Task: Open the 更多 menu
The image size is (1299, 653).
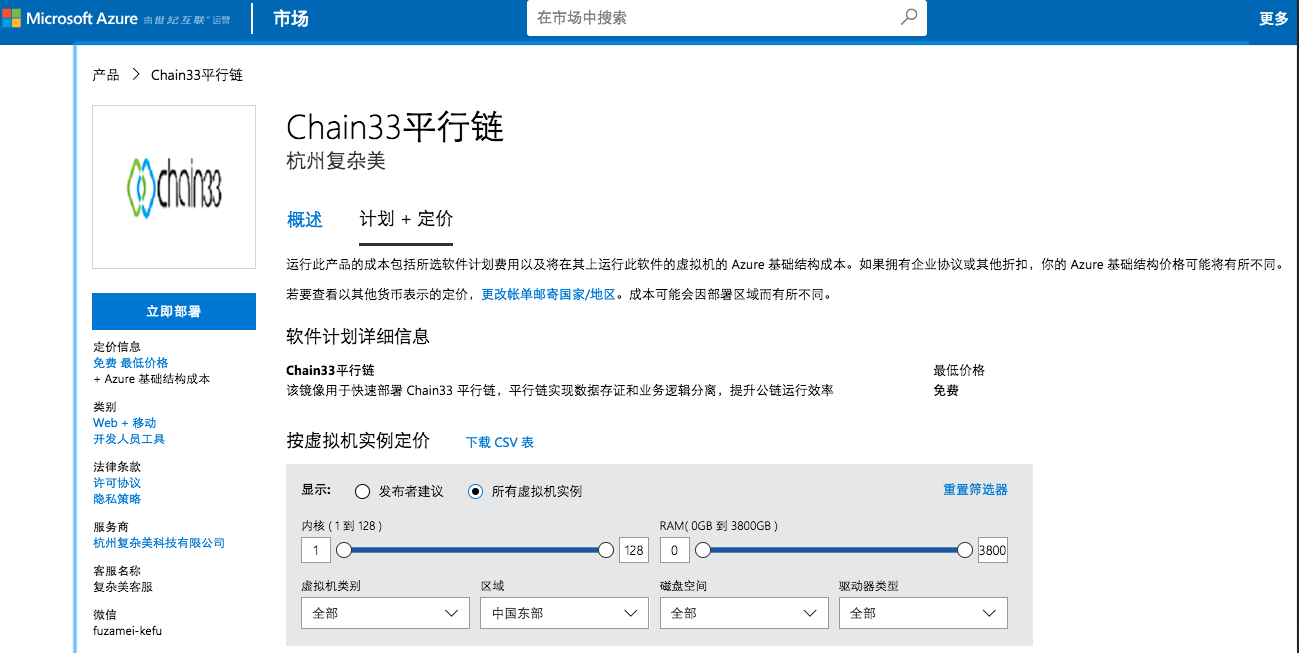Action: (x=1274, y=18)
